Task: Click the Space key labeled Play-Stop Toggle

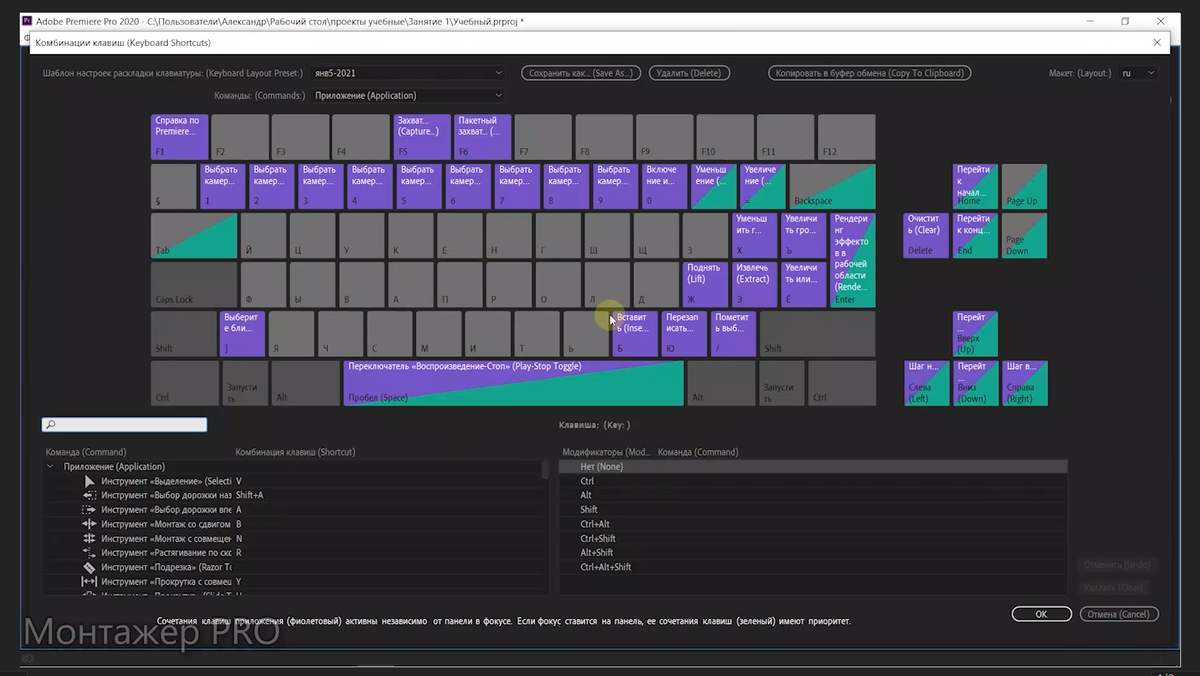Action: click(513, 383)
